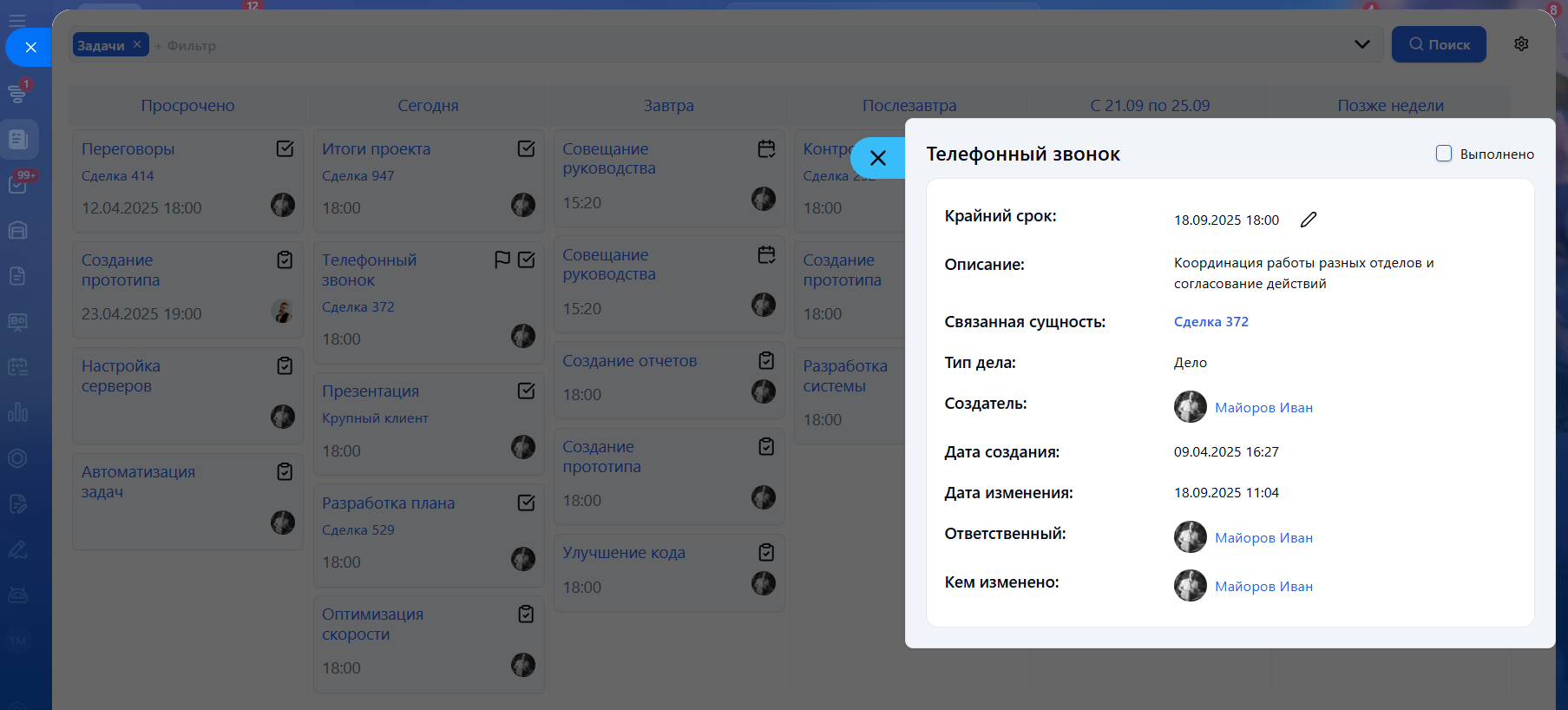
Task: Click calendar icon on first Совещание руководства card
Action: (766, 148)
